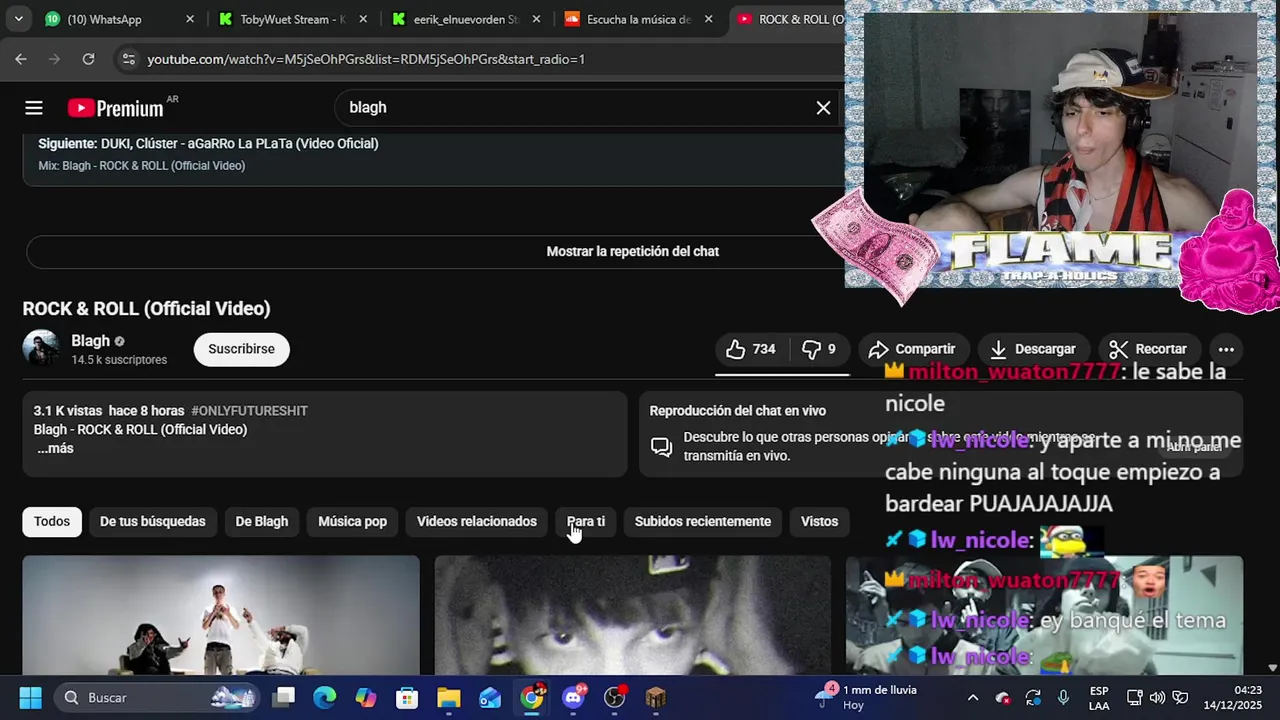Open the YouTube hamburger guide menu
This screenshot has height=720, width=1280.
point(34,108)
